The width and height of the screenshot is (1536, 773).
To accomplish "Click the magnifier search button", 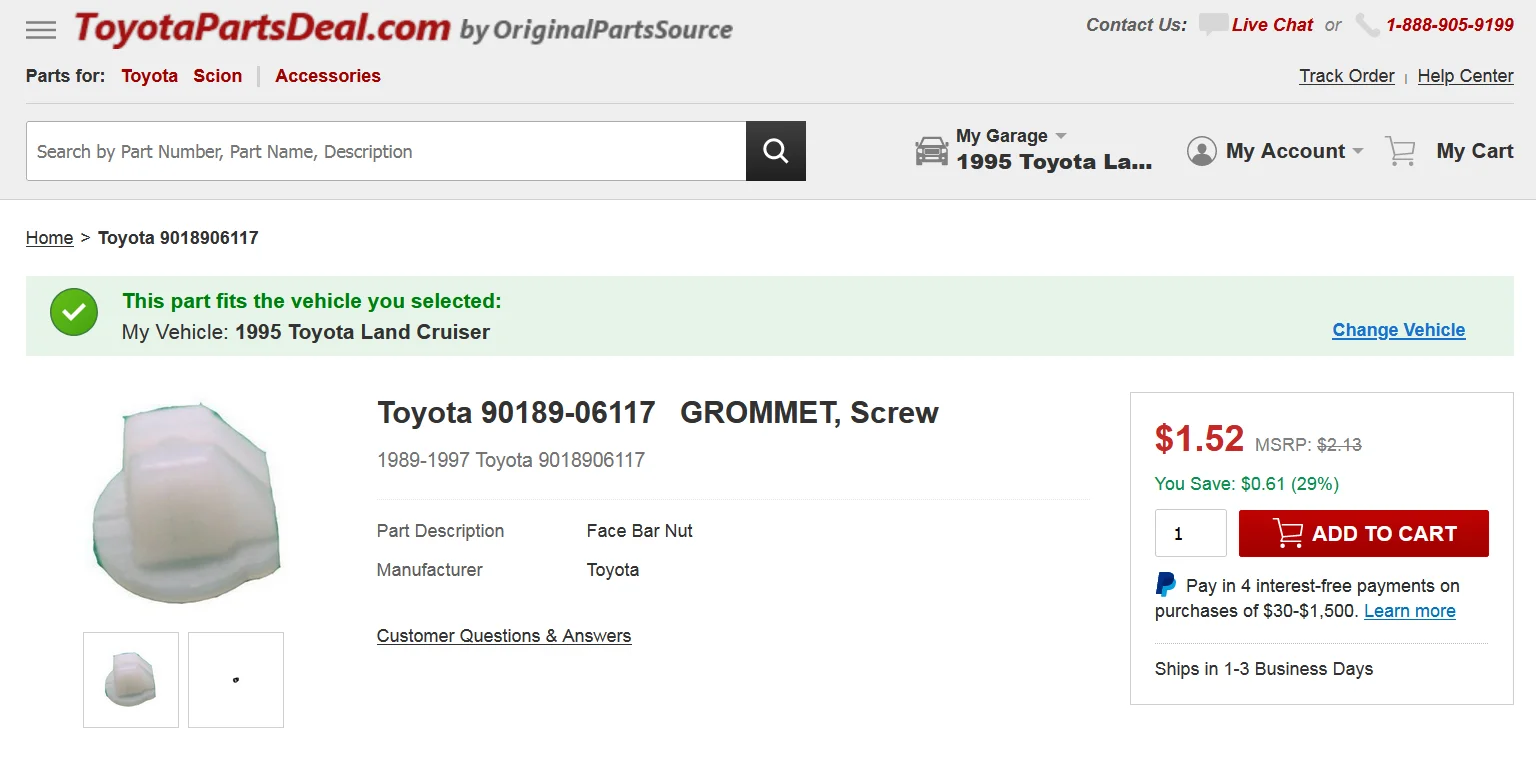I will [775, 151].
